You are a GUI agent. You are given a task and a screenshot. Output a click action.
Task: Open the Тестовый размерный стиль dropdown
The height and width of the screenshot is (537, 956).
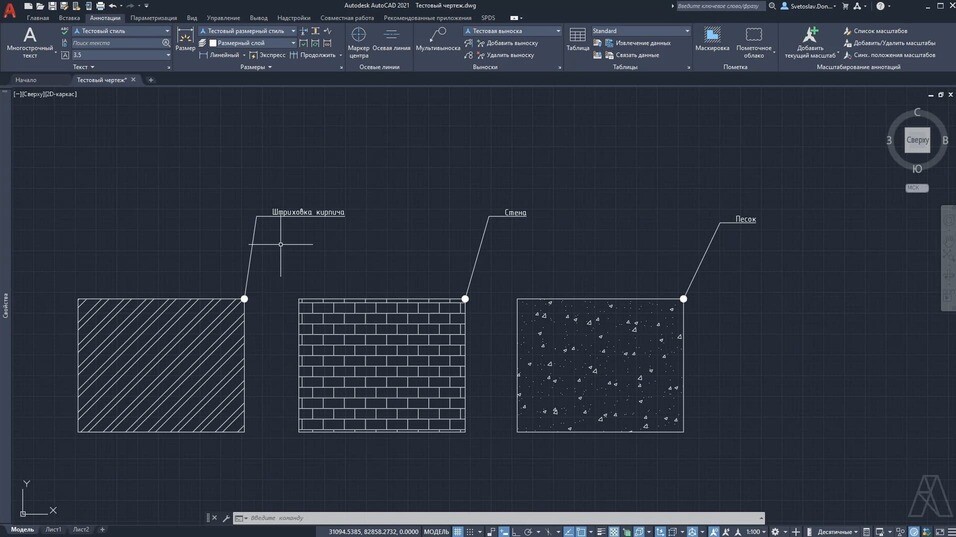point(247,30)
